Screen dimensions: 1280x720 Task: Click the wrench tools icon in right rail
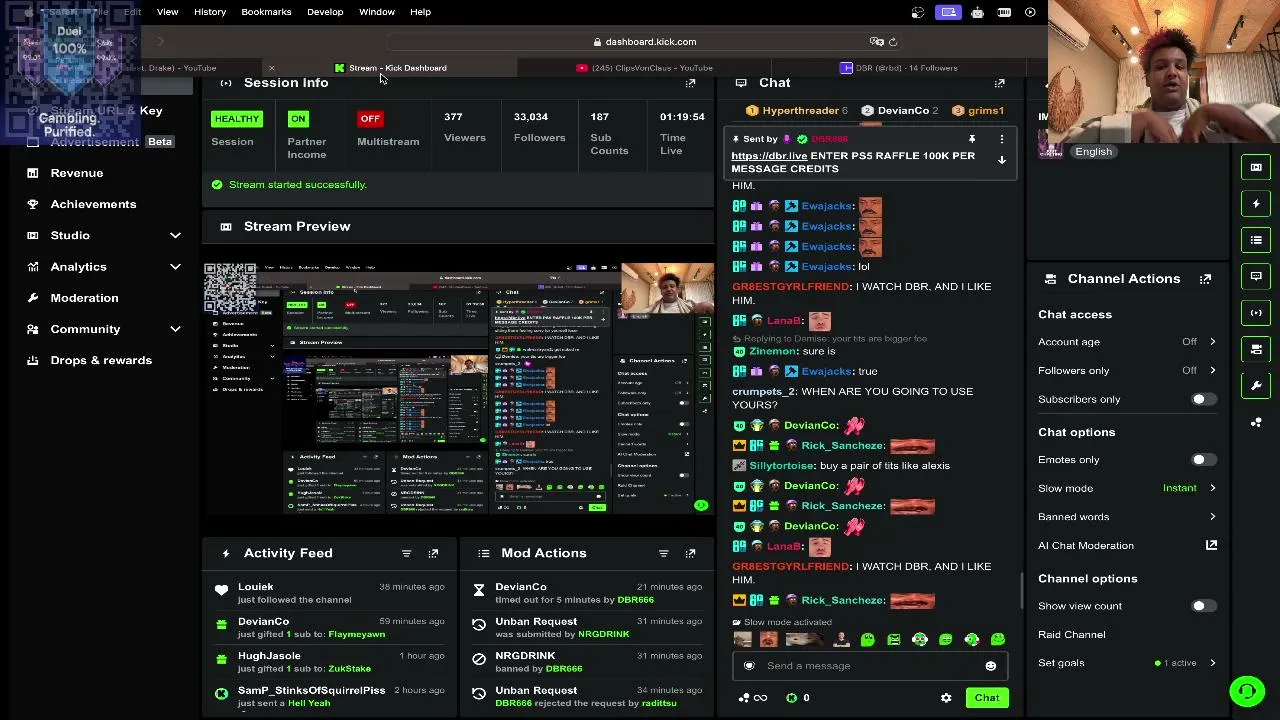point(1256,385)
